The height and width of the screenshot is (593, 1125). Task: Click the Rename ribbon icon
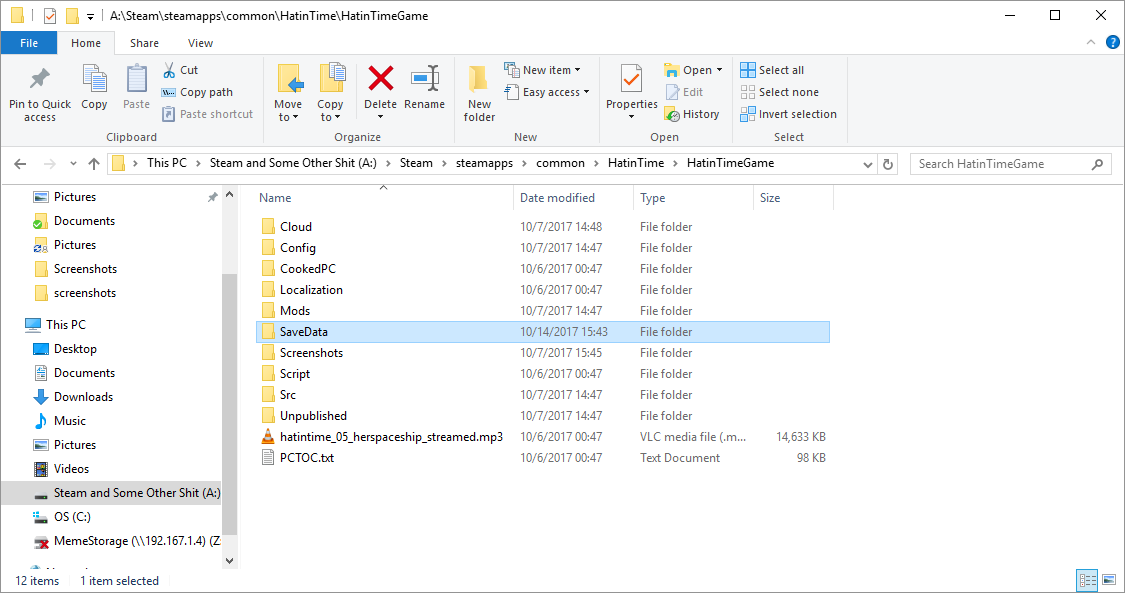pyautogui.click(x=425, y=78)
